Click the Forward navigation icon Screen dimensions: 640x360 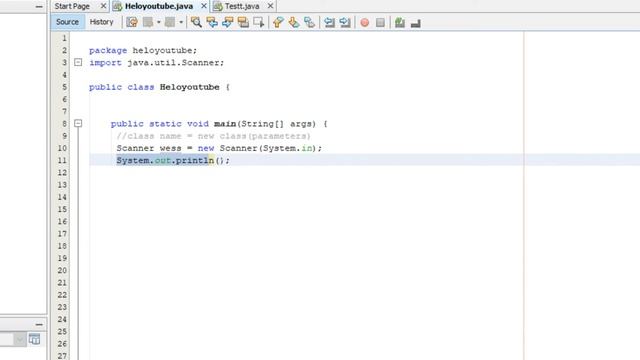(170, 22)
